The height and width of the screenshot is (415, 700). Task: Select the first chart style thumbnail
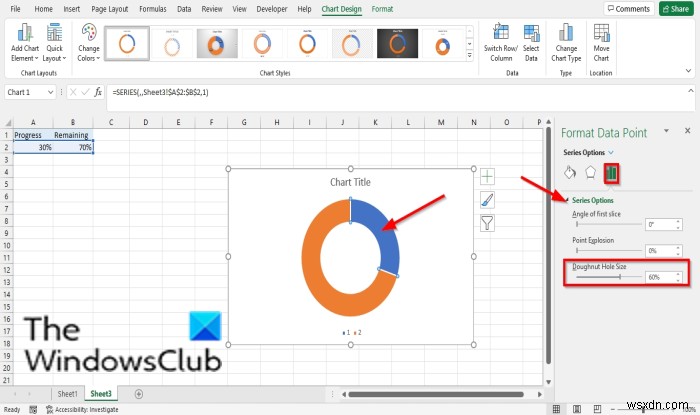pos(127,43)
